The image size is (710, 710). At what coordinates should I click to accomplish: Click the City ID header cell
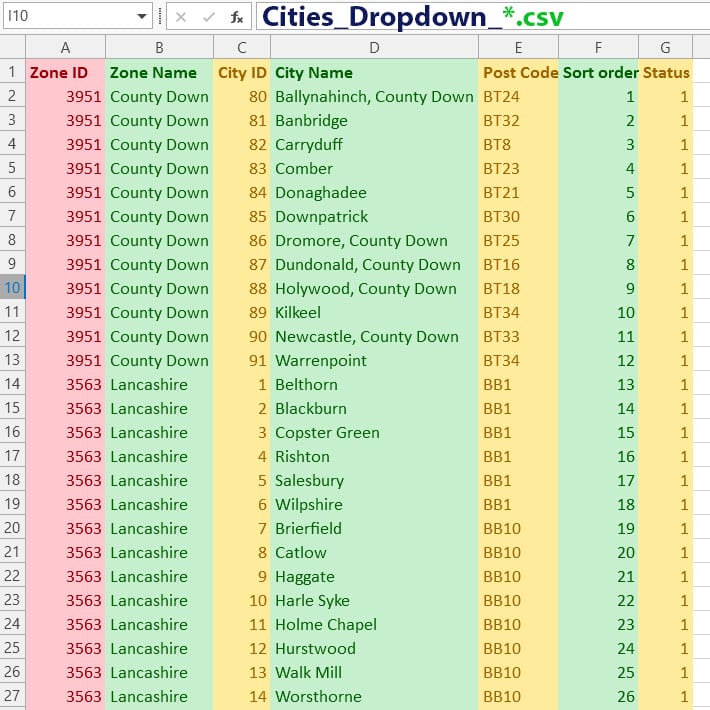point(242,72)
